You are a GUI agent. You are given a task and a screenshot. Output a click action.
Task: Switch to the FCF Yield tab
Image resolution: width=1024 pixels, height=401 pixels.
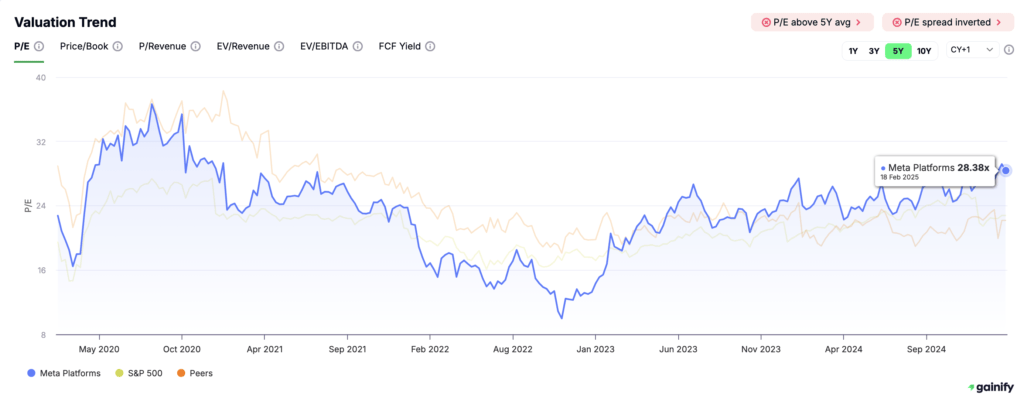coord(400,46)
